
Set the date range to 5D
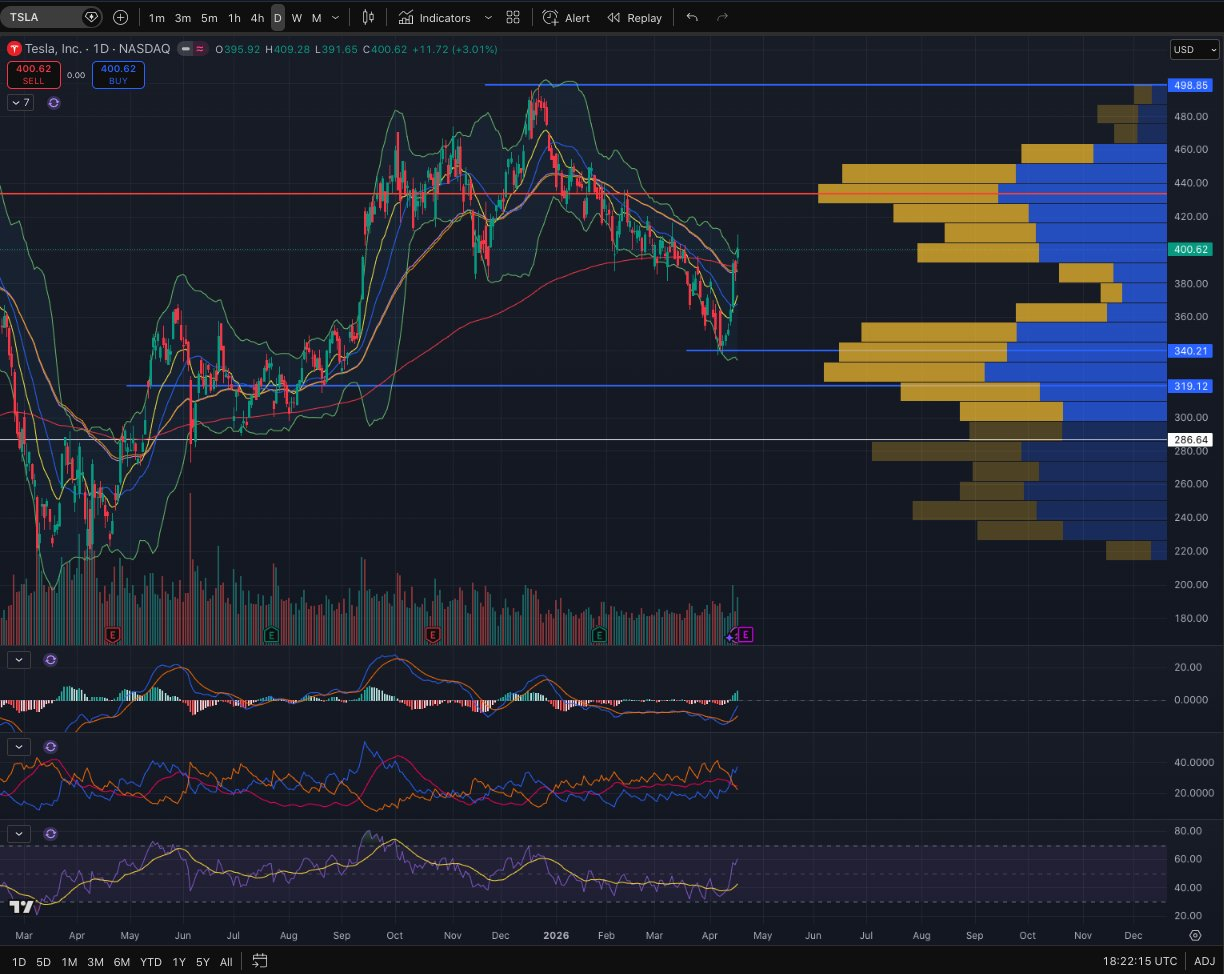click(44, 961)
